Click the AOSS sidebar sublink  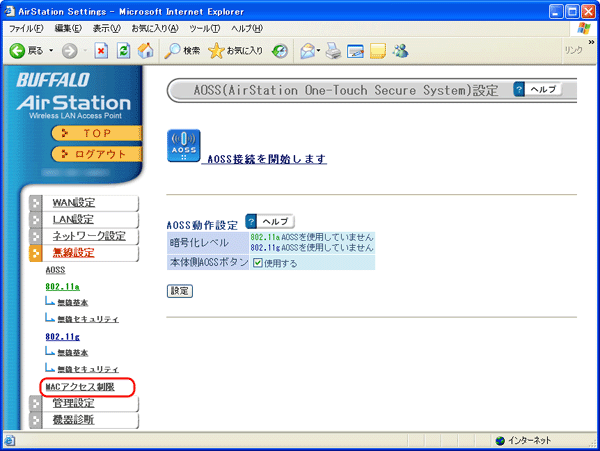pyautogui.click(x=55, y=270)
